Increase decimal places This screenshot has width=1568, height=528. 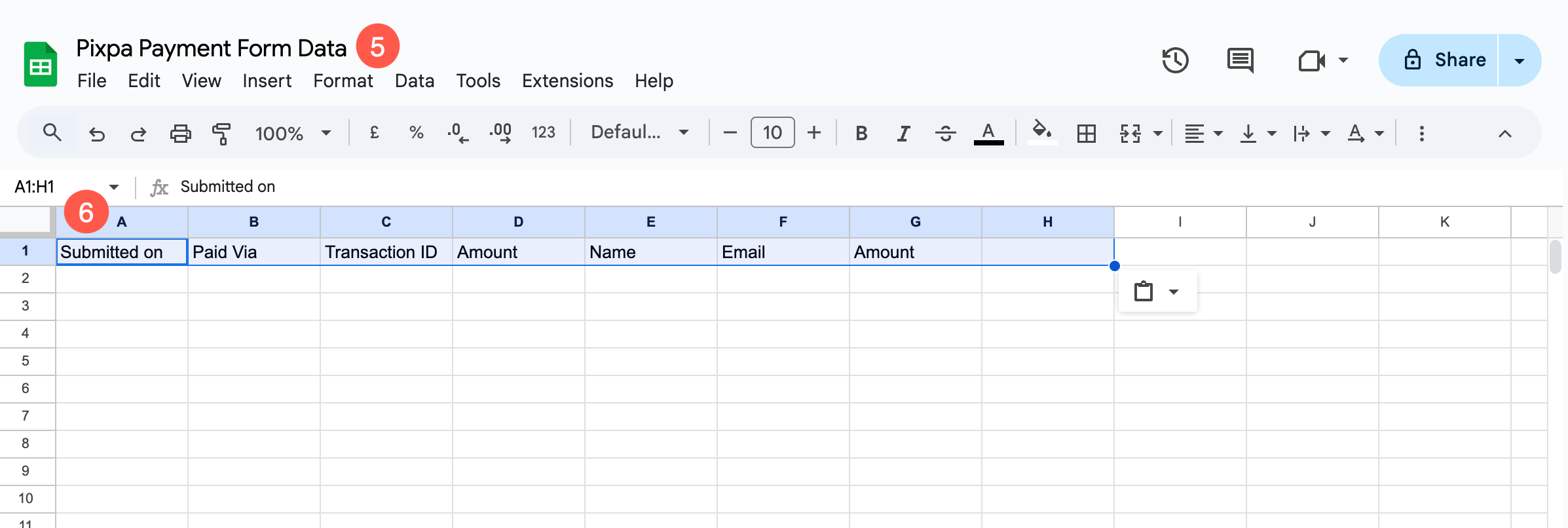tap(500, 133)
